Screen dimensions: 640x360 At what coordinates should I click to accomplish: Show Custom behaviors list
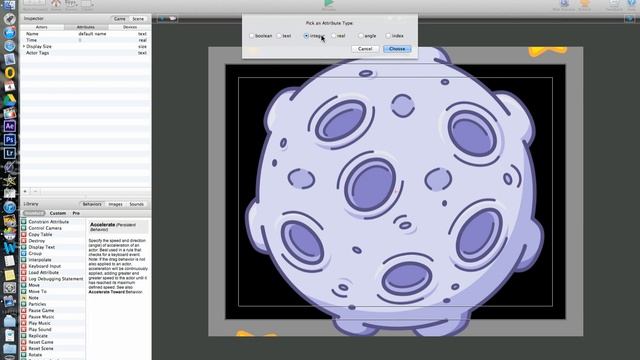(58, 213)
